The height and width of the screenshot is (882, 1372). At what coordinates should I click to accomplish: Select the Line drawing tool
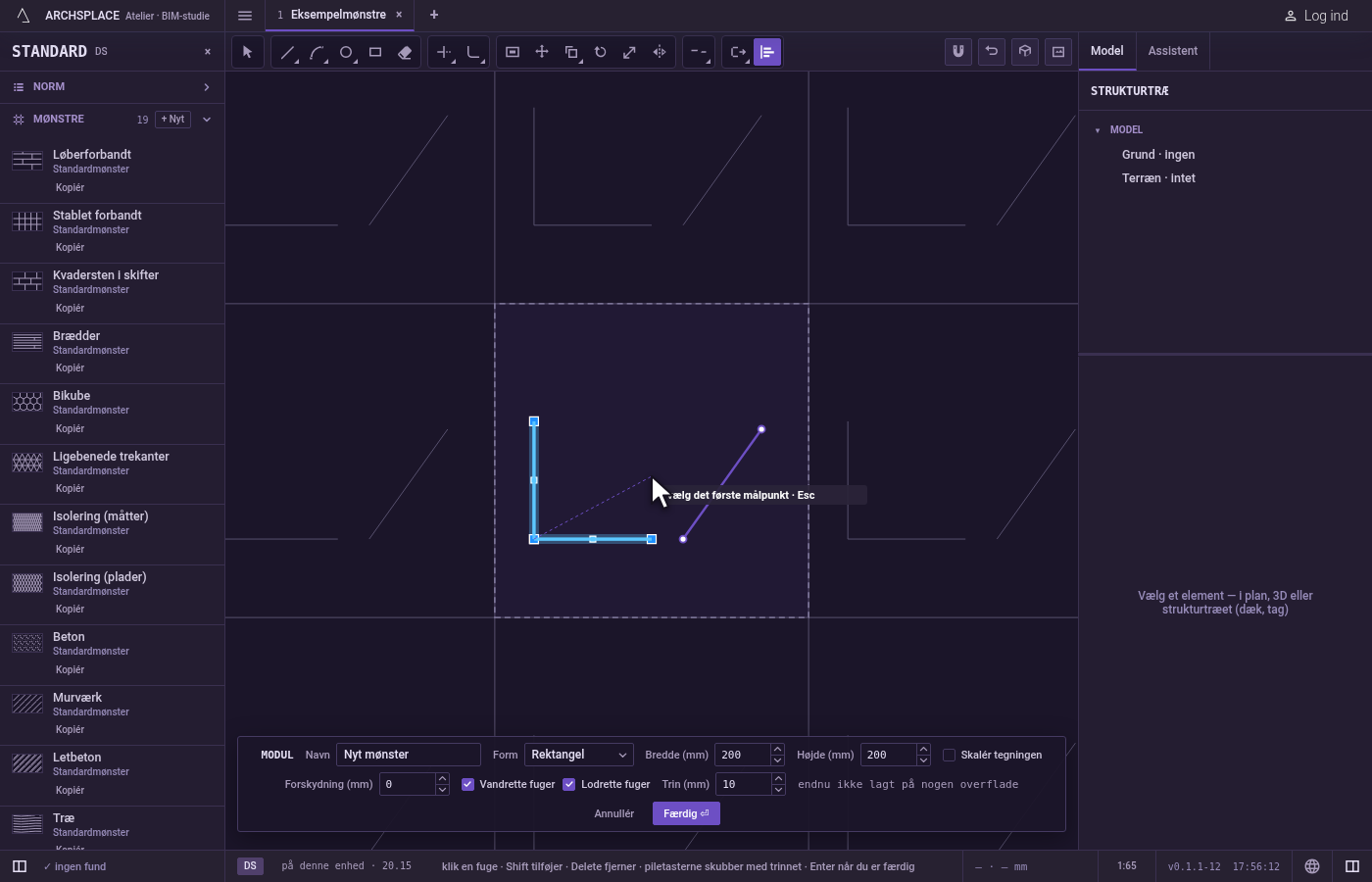tap(287, 52)
